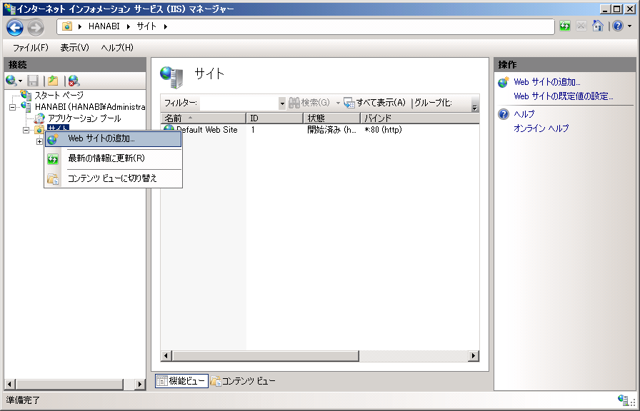Click the グループ化 label in filter bar
This screenshot has width=640, height=411.
click(433, 103)
